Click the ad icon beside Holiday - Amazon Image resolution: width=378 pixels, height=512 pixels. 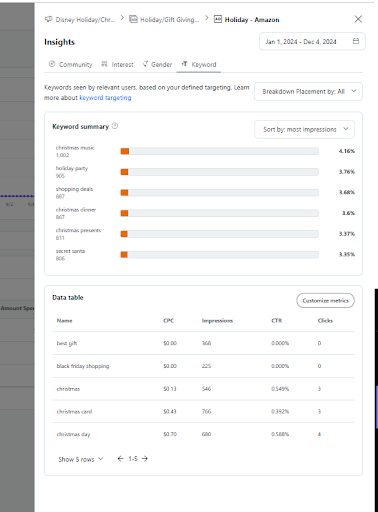coord(218,19)
